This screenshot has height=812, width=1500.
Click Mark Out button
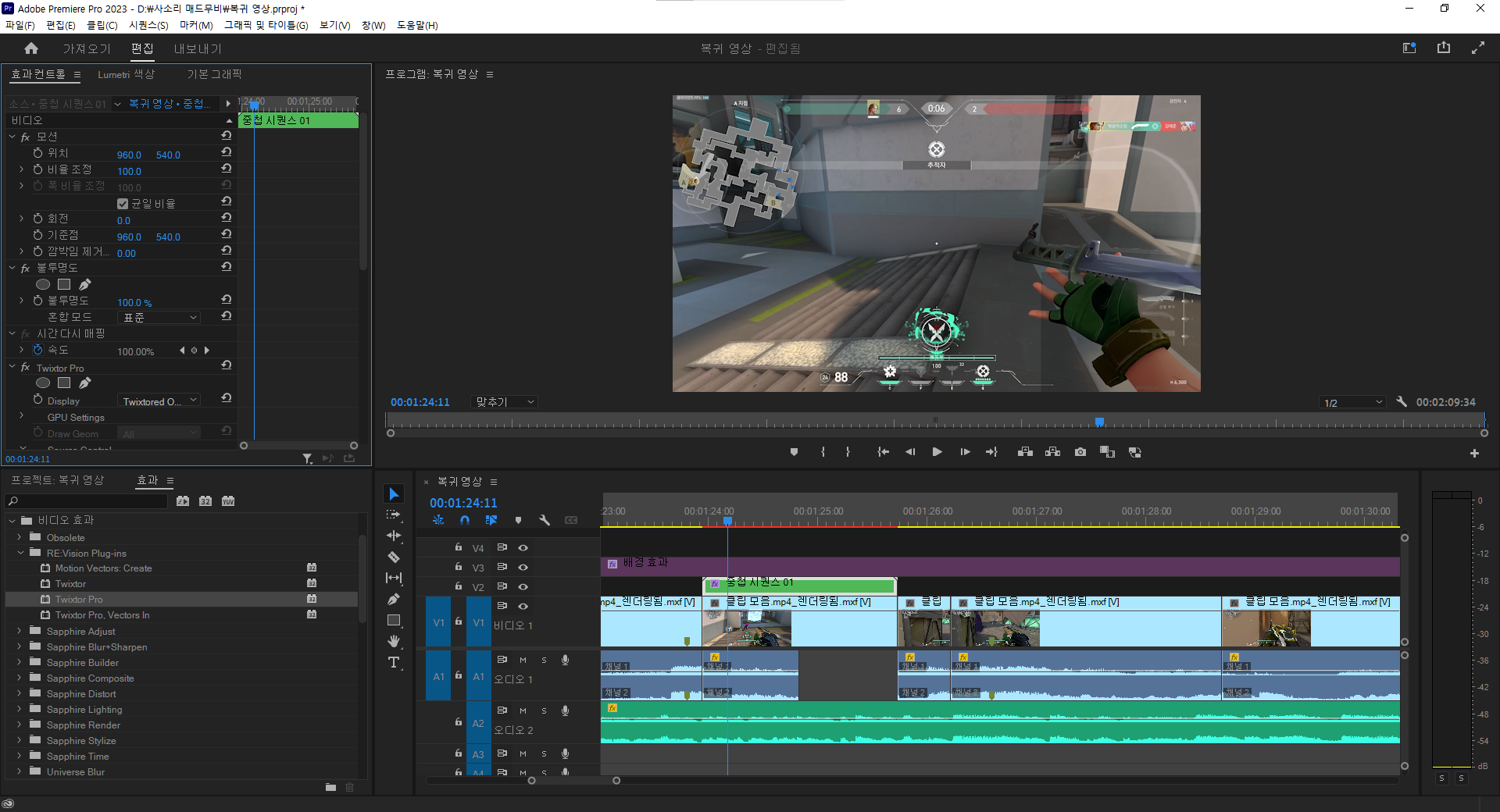coord(848,452)
